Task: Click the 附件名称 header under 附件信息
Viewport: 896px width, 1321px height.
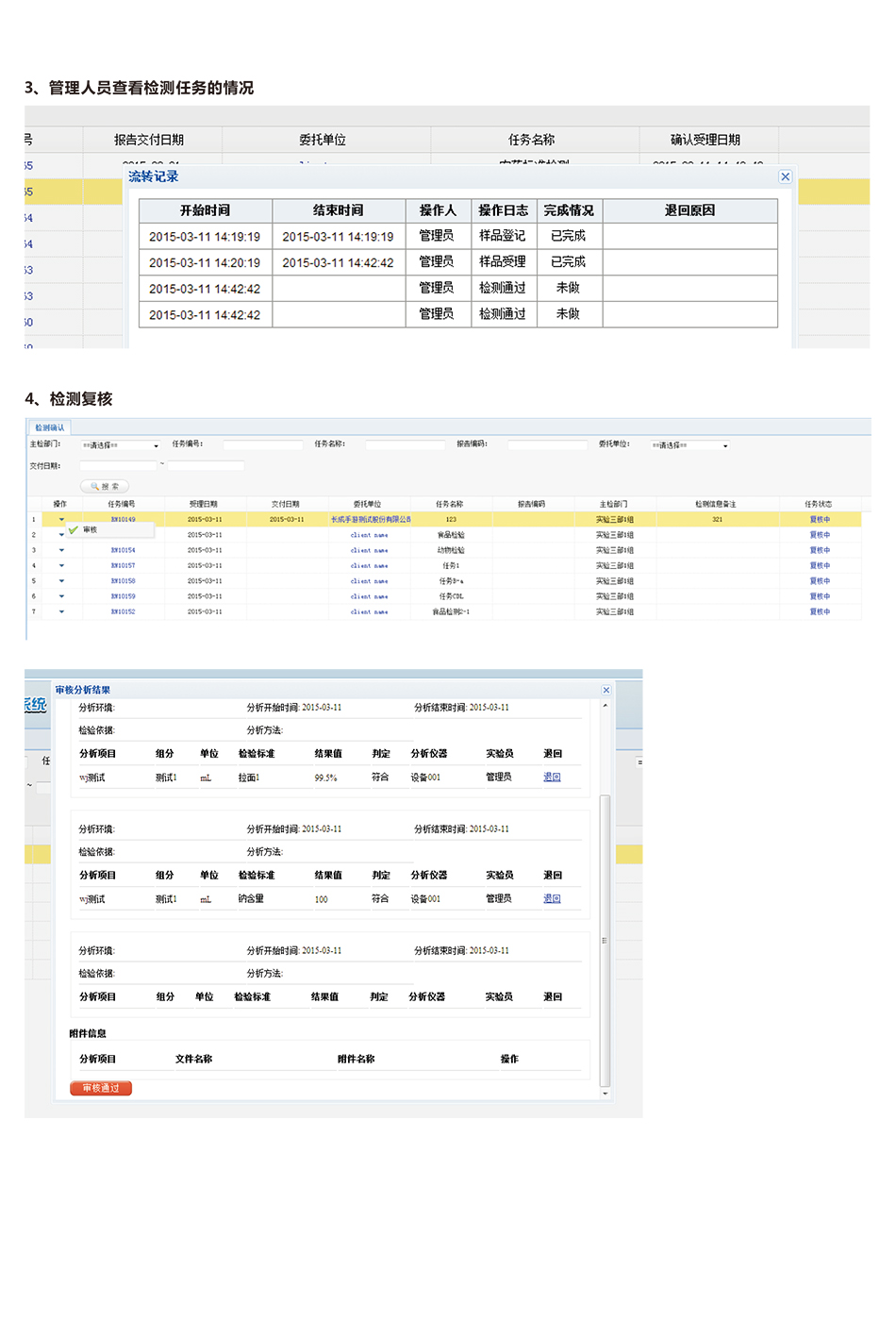Action: [x=357, y=1059]
